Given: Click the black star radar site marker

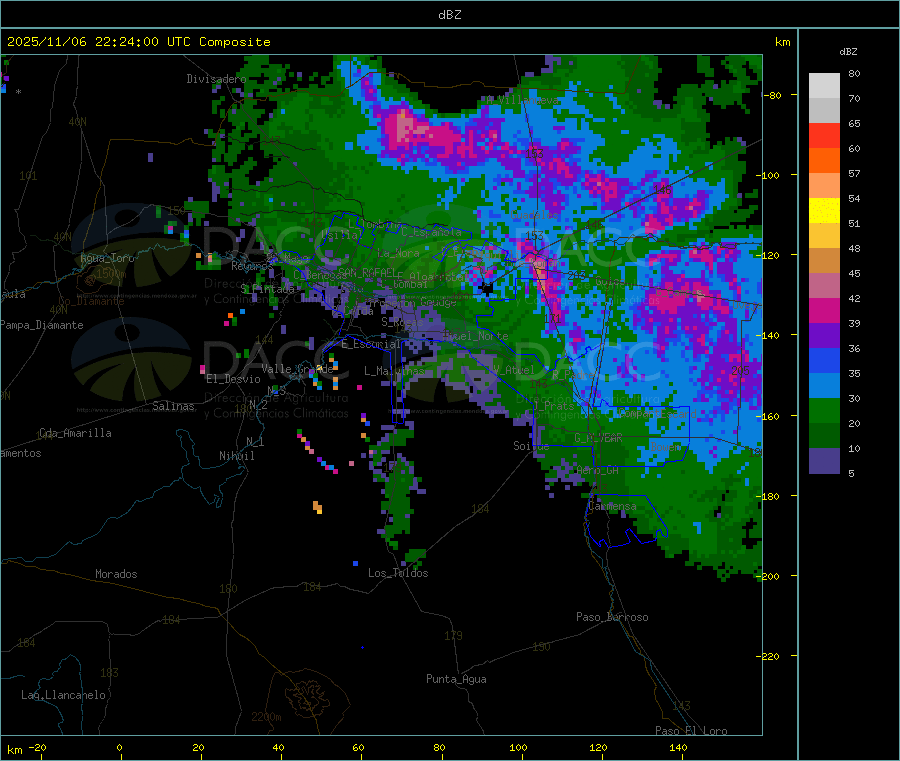Looking at the screenshot, I should (487, 289).
